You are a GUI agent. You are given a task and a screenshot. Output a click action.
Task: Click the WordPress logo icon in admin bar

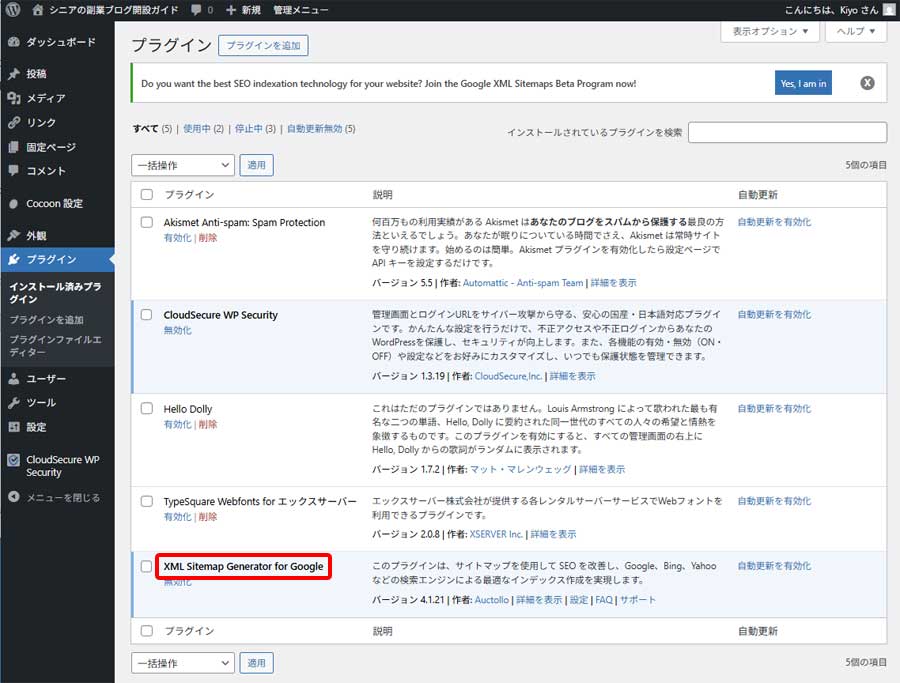[x=13, y=10]
